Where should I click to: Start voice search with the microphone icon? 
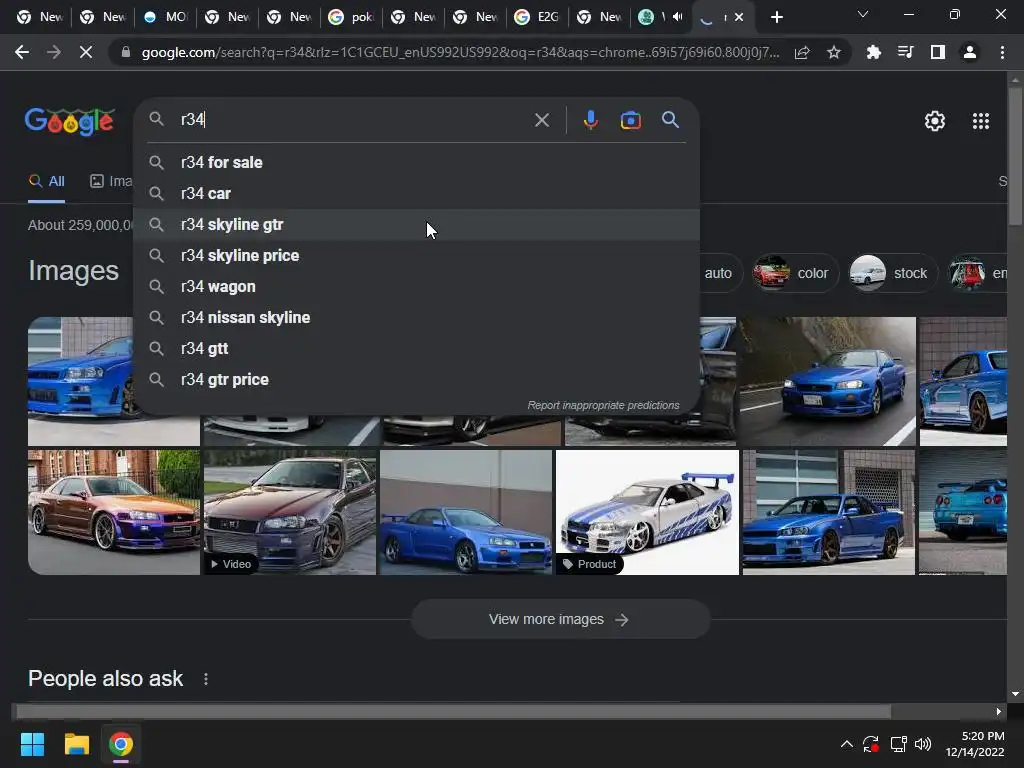[x=590, y=120]
